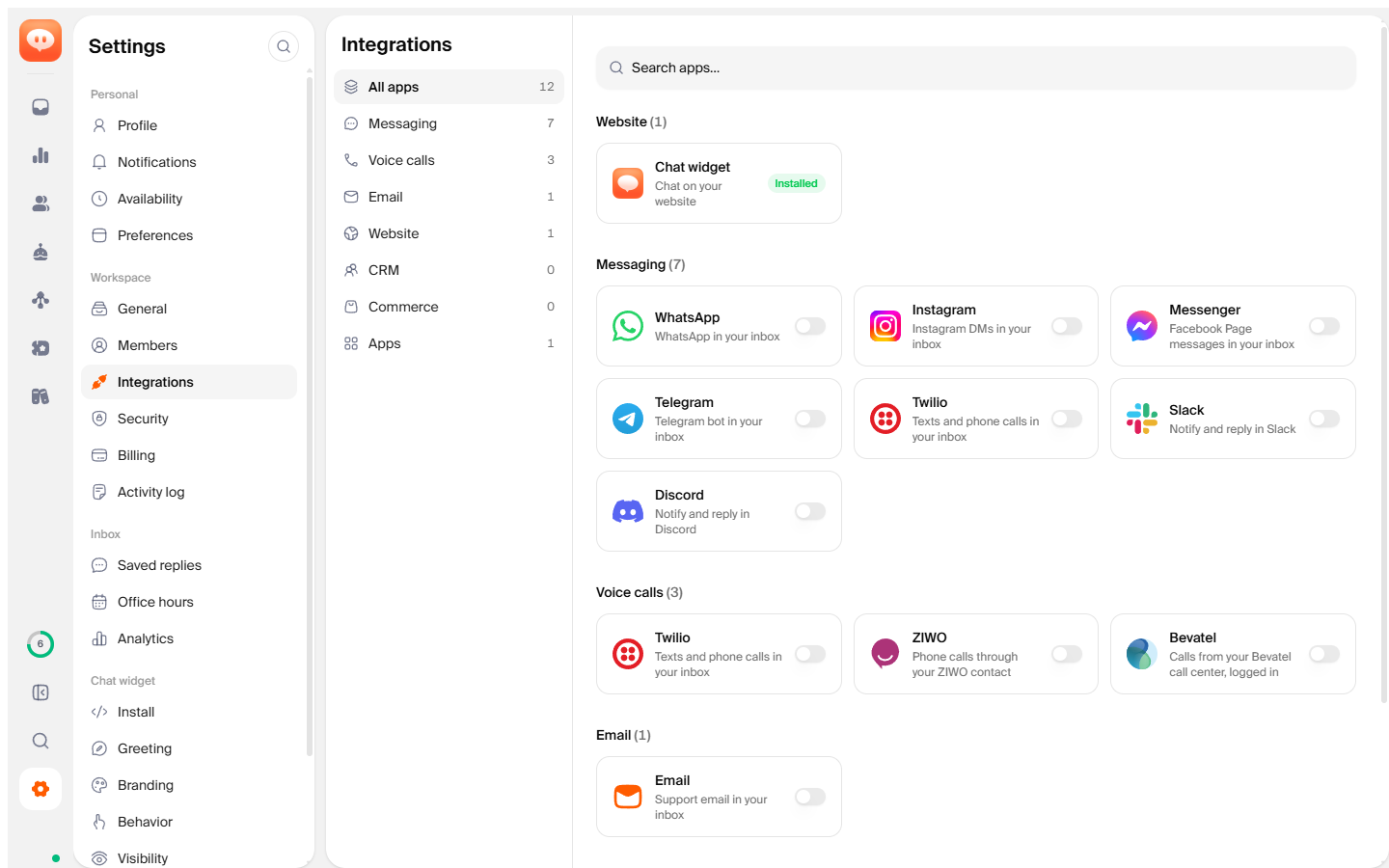Viewport: 1389px width, 868px height.
Task: Enable the Telegram bot toggle
Action: pos(810,419)
